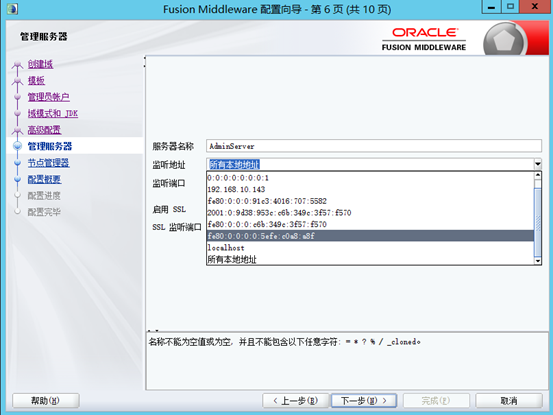Select fe80:0:0:0:91c3:4016:707:5582 address
The image size is (553, 415).
pos(370,201)
